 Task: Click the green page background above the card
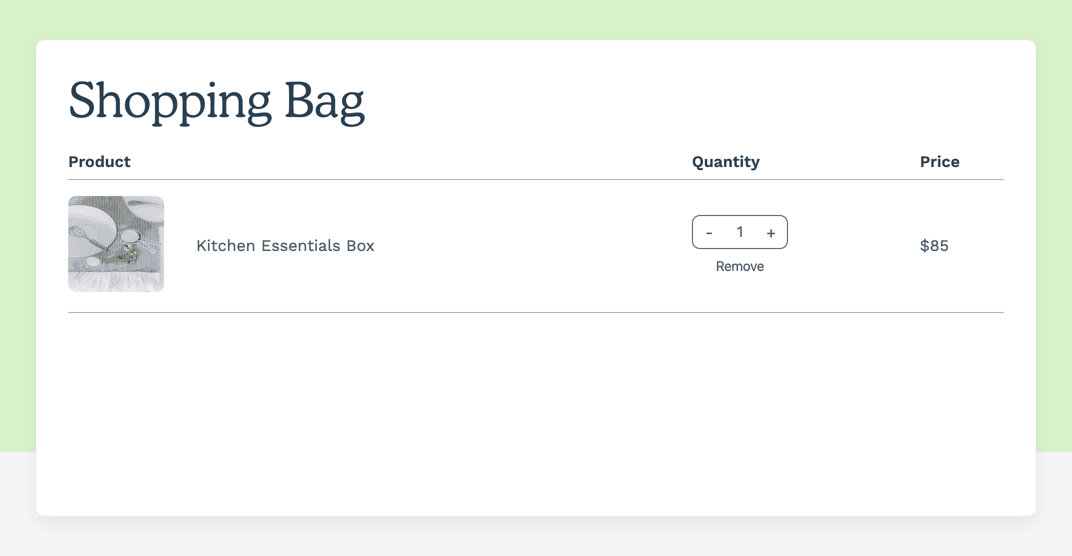point(536,18)
